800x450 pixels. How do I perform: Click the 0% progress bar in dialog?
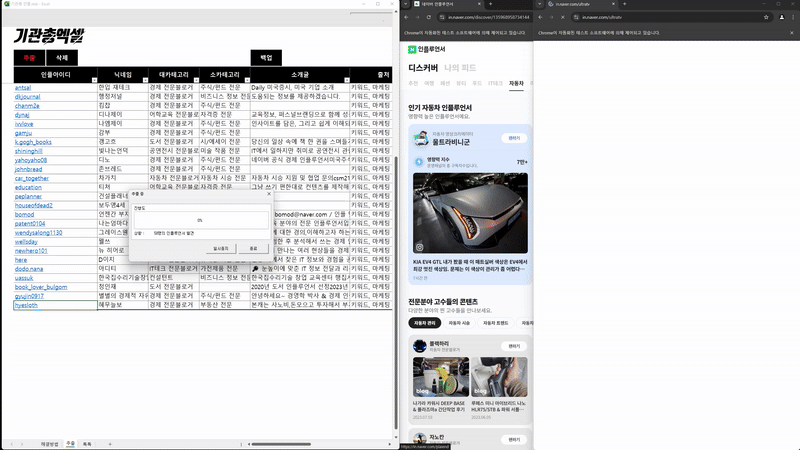tap(201, 220)
